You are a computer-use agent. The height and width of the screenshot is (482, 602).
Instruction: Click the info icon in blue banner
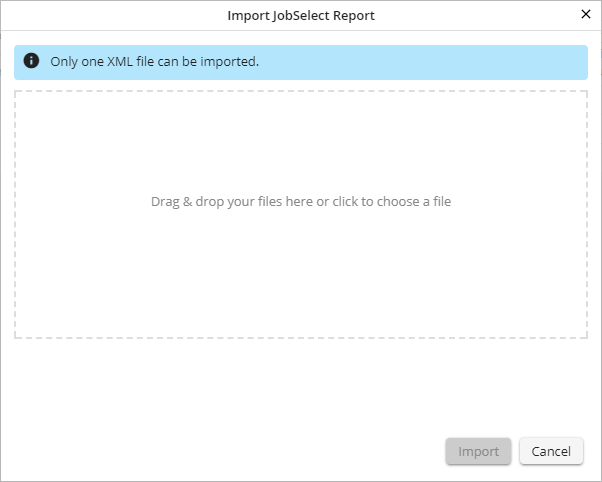point(31,61)
